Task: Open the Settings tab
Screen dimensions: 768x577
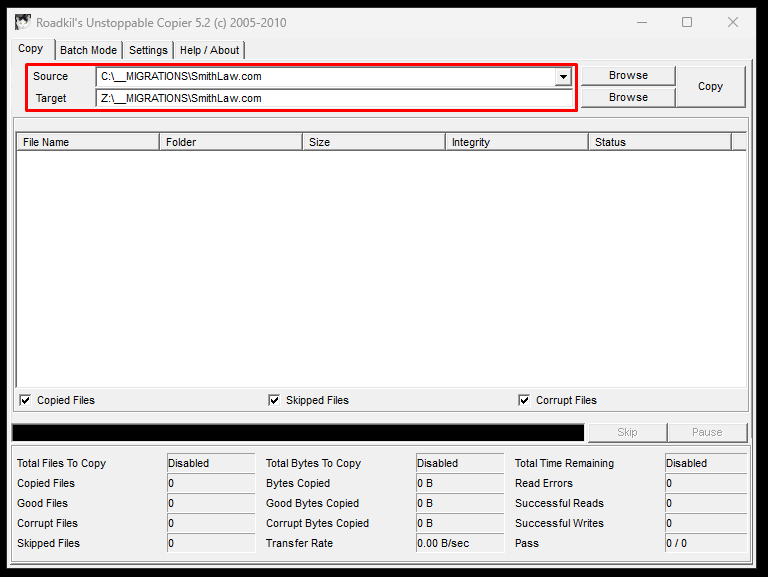Action: pos(148,50)
